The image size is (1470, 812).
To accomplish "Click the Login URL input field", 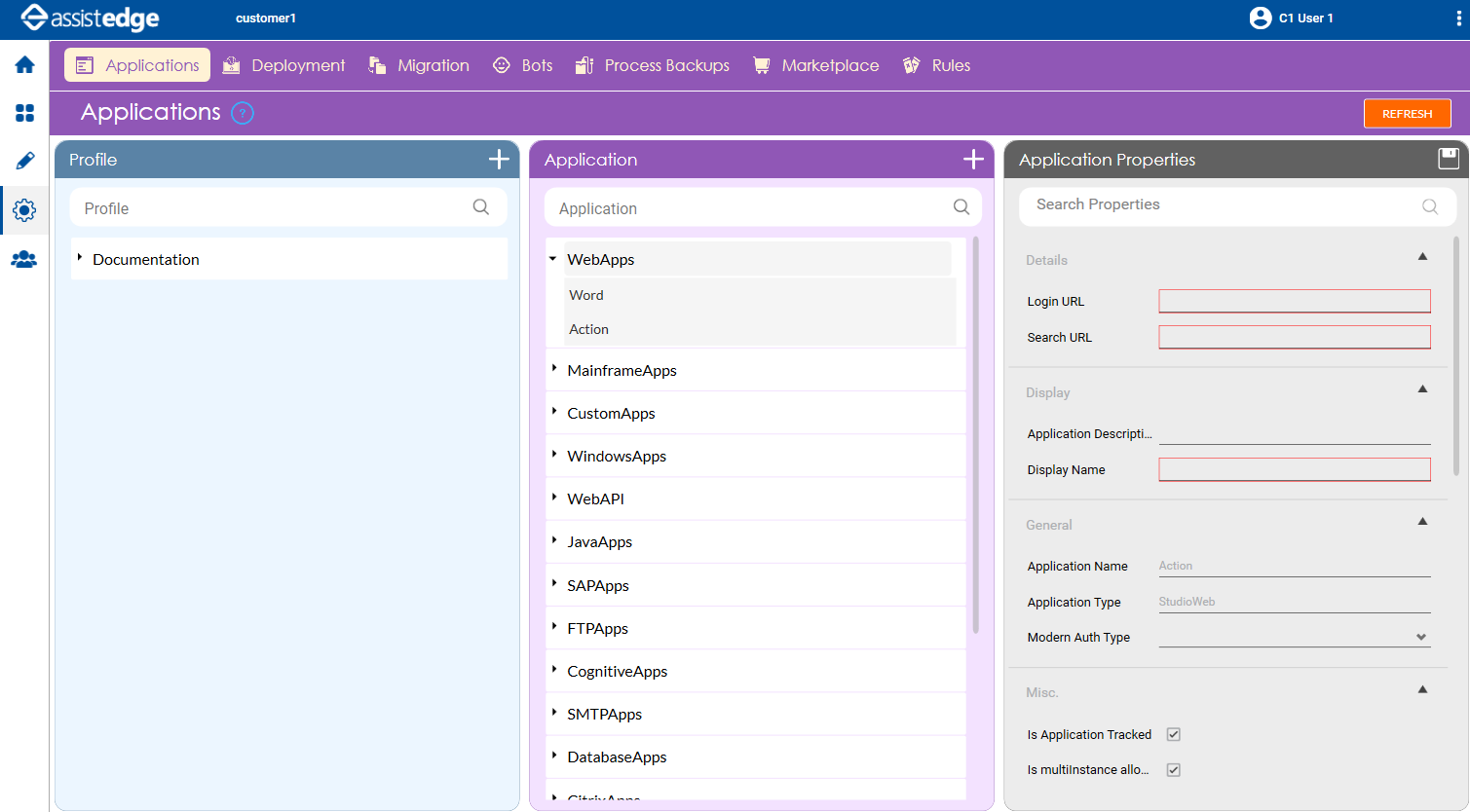I will coord(1294,301).
